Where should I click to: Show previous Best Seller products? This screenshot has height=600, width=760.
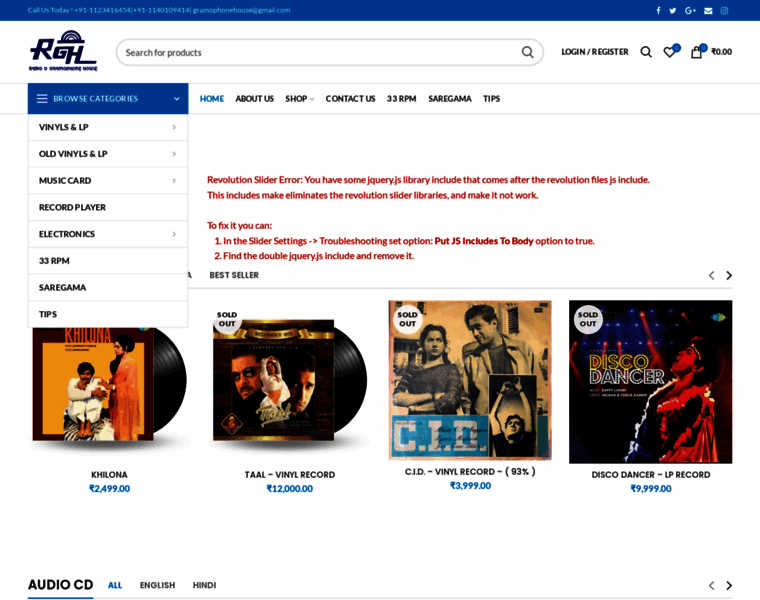[x=711, y=275]
